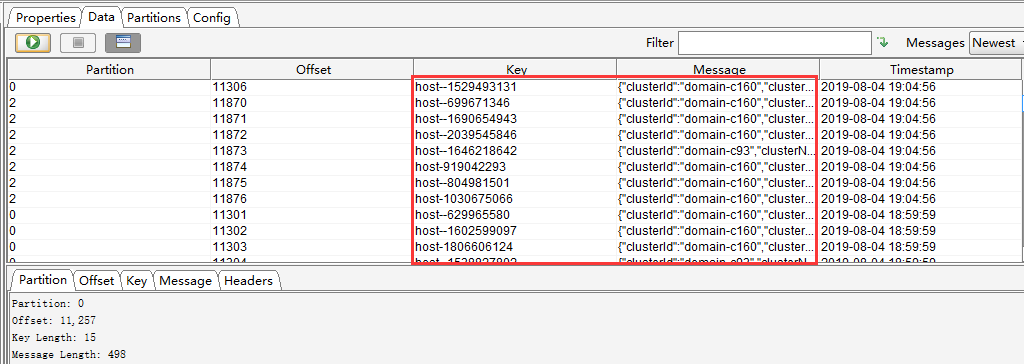Open the Messages Newest dropdown

pos(997,43)
